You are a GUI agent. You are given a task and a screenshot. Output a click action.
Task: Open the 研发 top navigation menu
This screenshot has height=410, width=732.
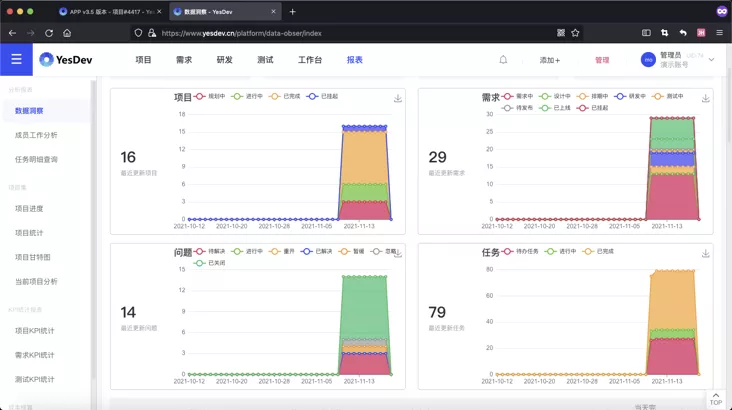225,60
